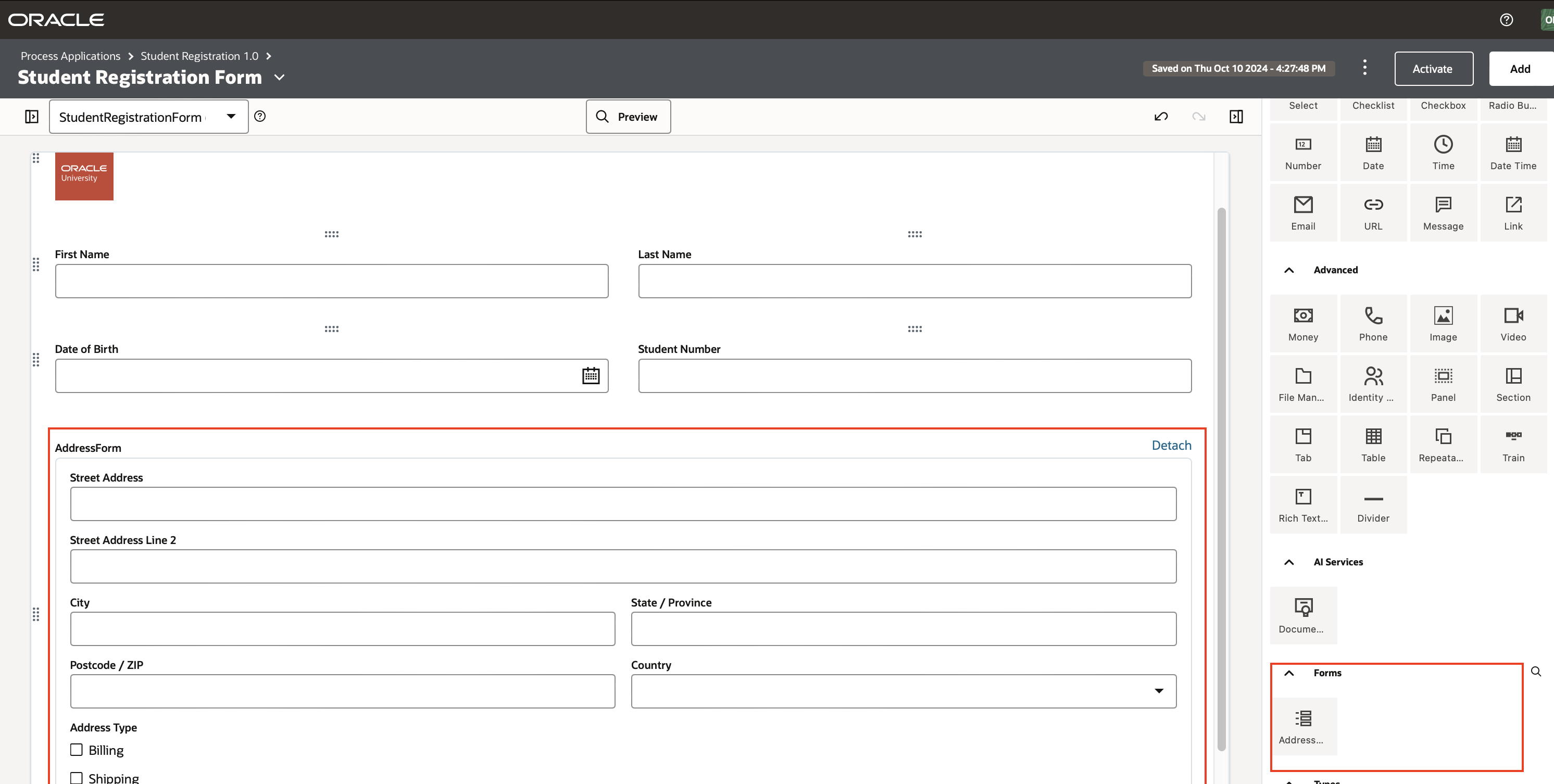
Task: Open Student Registration 1.0 breadcrumb
Action: coord(199,56)
